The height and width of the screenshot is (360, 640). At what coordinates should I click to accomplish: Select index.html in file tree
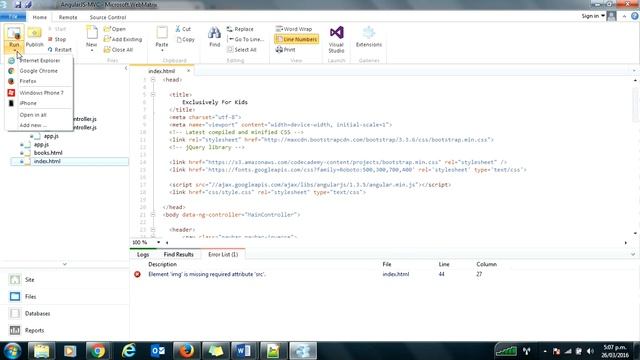click(x=47, y=161)
